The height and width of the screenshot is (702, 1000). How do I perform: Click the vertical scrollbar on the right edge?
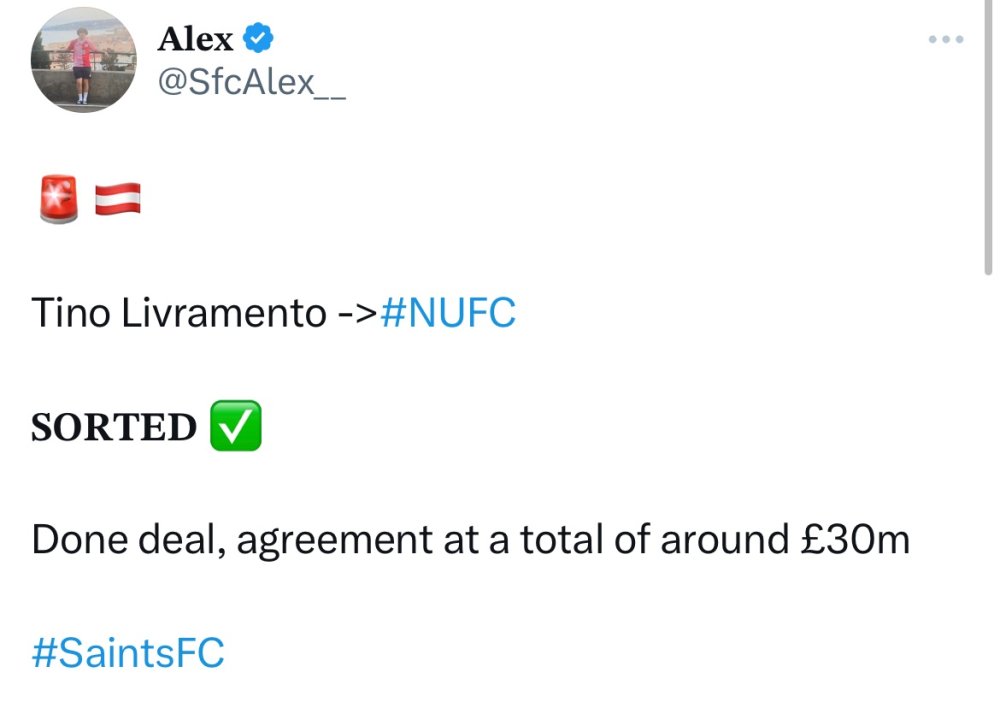989,140
